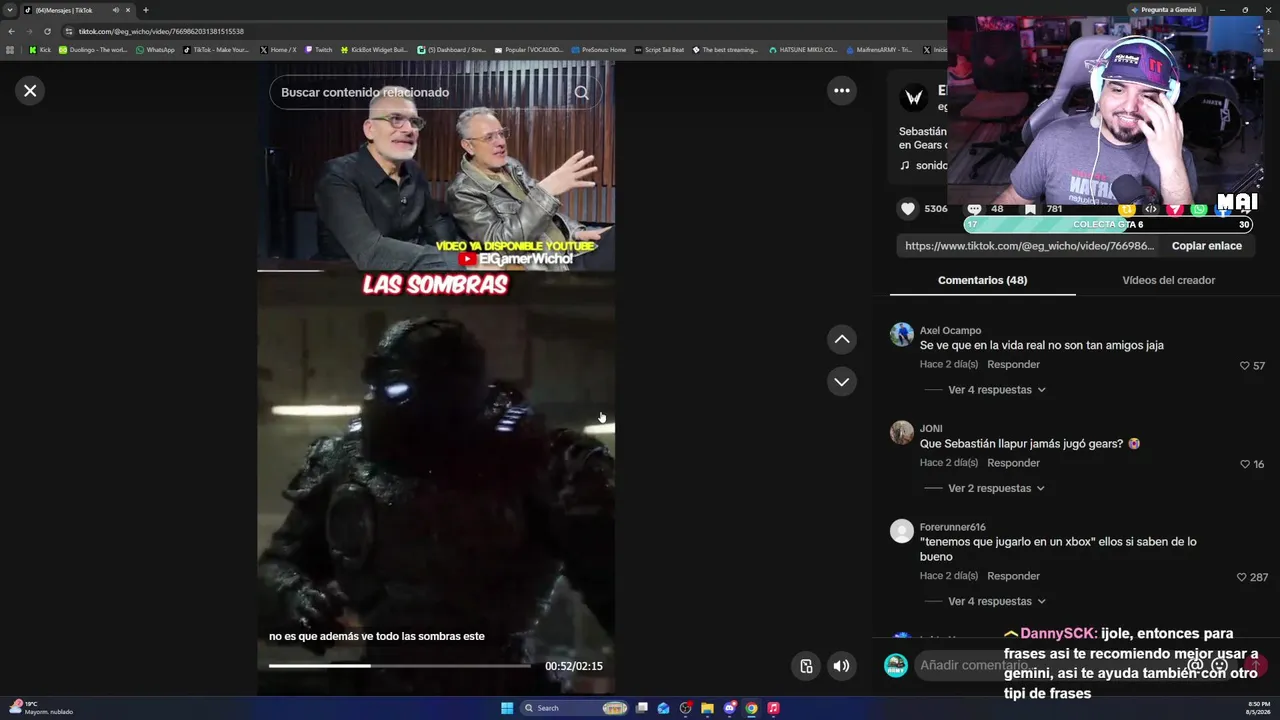This screenshot has height=720, width=1280.
Task: Open Forerunner616's profile name
Action: (952, 527)
